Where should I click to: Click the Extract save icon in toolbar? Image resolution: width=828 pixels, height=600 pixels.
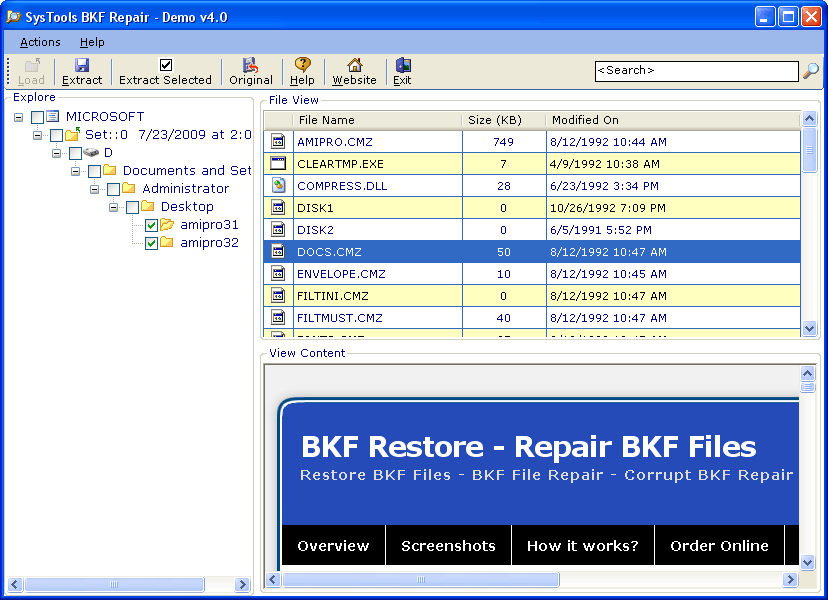(82, 65)
